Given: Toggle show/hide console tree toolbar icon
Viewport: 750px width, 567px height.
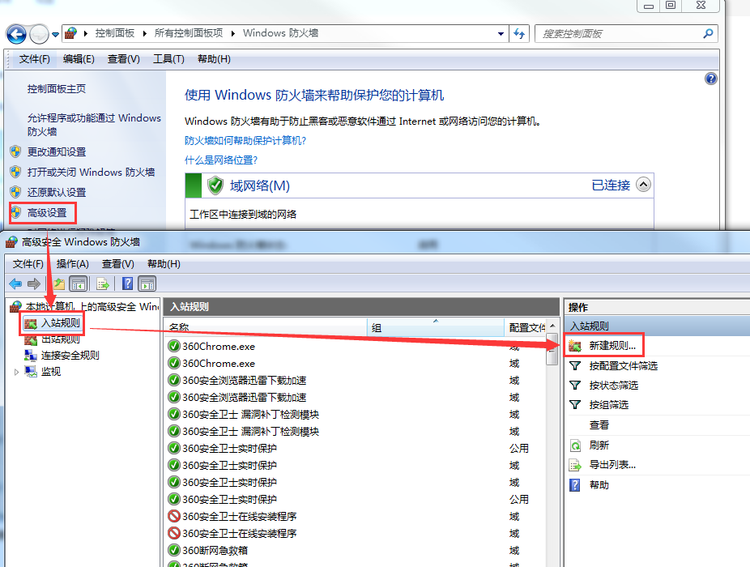Looking at the screenshot, I should (x=78, y=284).
